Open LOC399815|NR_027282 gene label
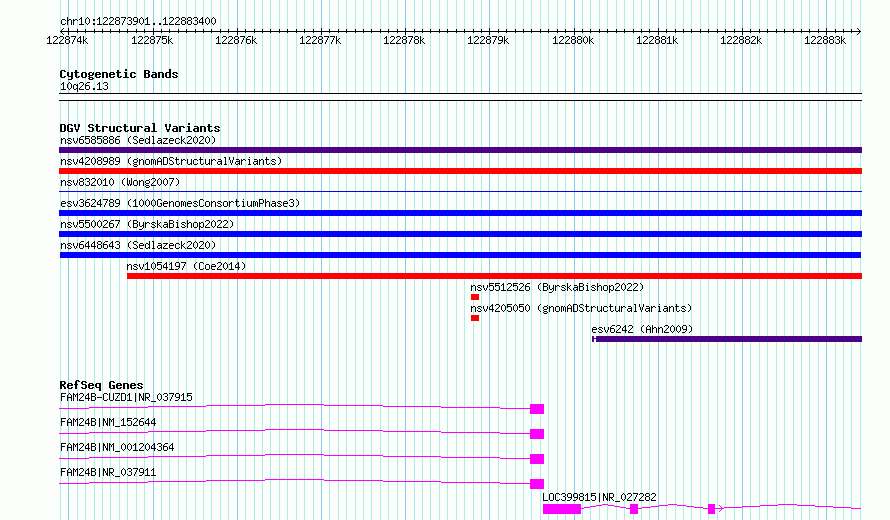Screen dimensions: 890x520 click(x=599, y=497)
